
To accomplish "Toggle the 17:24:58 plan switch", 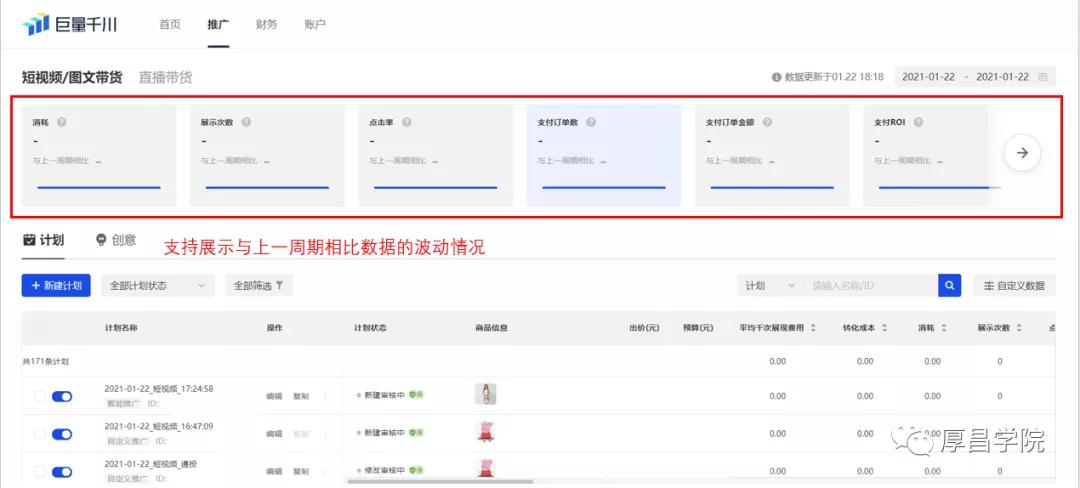I will [62, 396].
